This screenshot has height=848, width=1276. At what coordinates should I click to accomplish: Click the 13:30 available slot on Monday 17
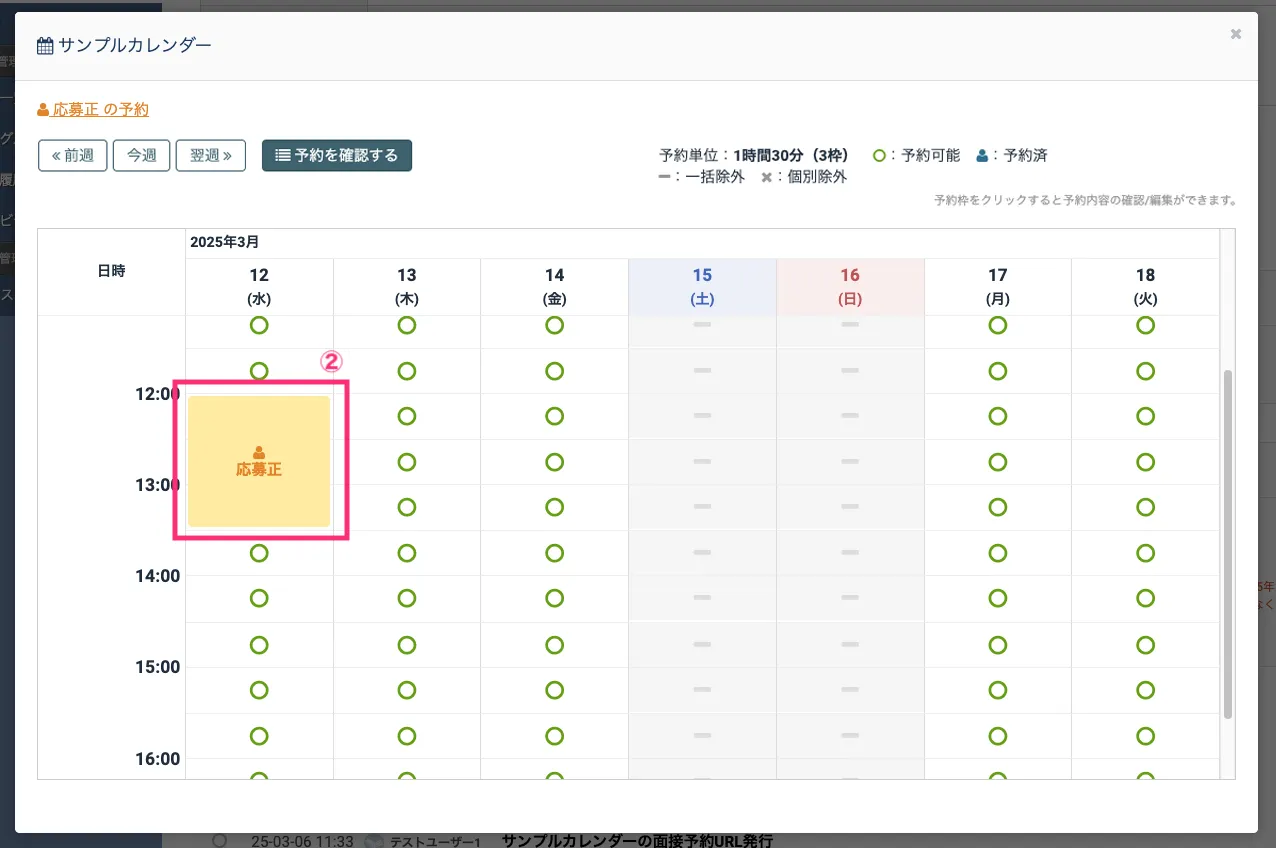click(x=997, y=553)
